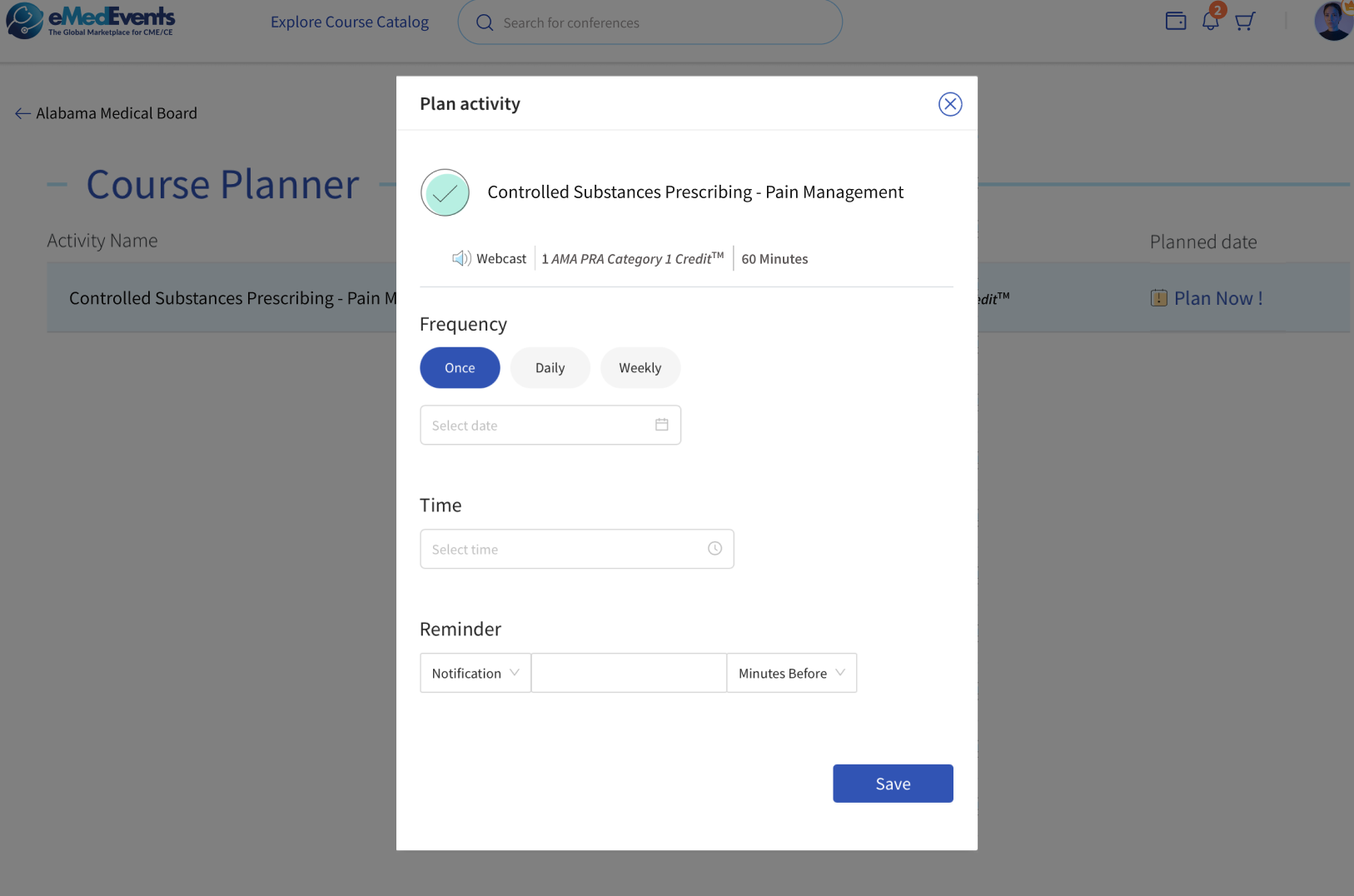Select the Weekly frequency option
The width and height of the screenshot is (1354, 896).
tap(640, 368)
